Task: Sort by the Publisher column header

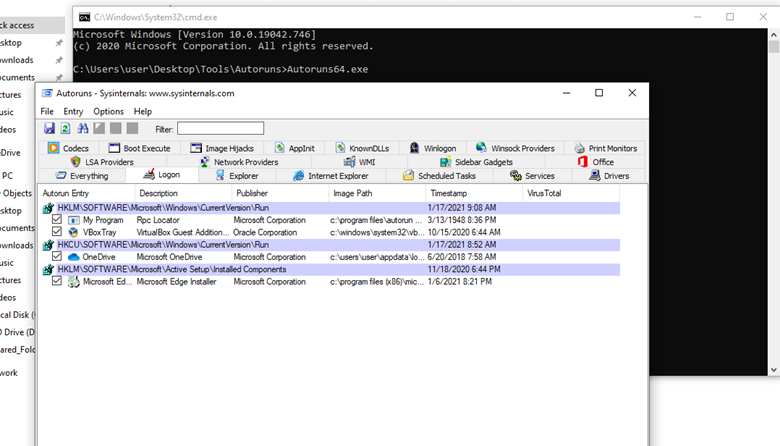Action: (280, 193)
